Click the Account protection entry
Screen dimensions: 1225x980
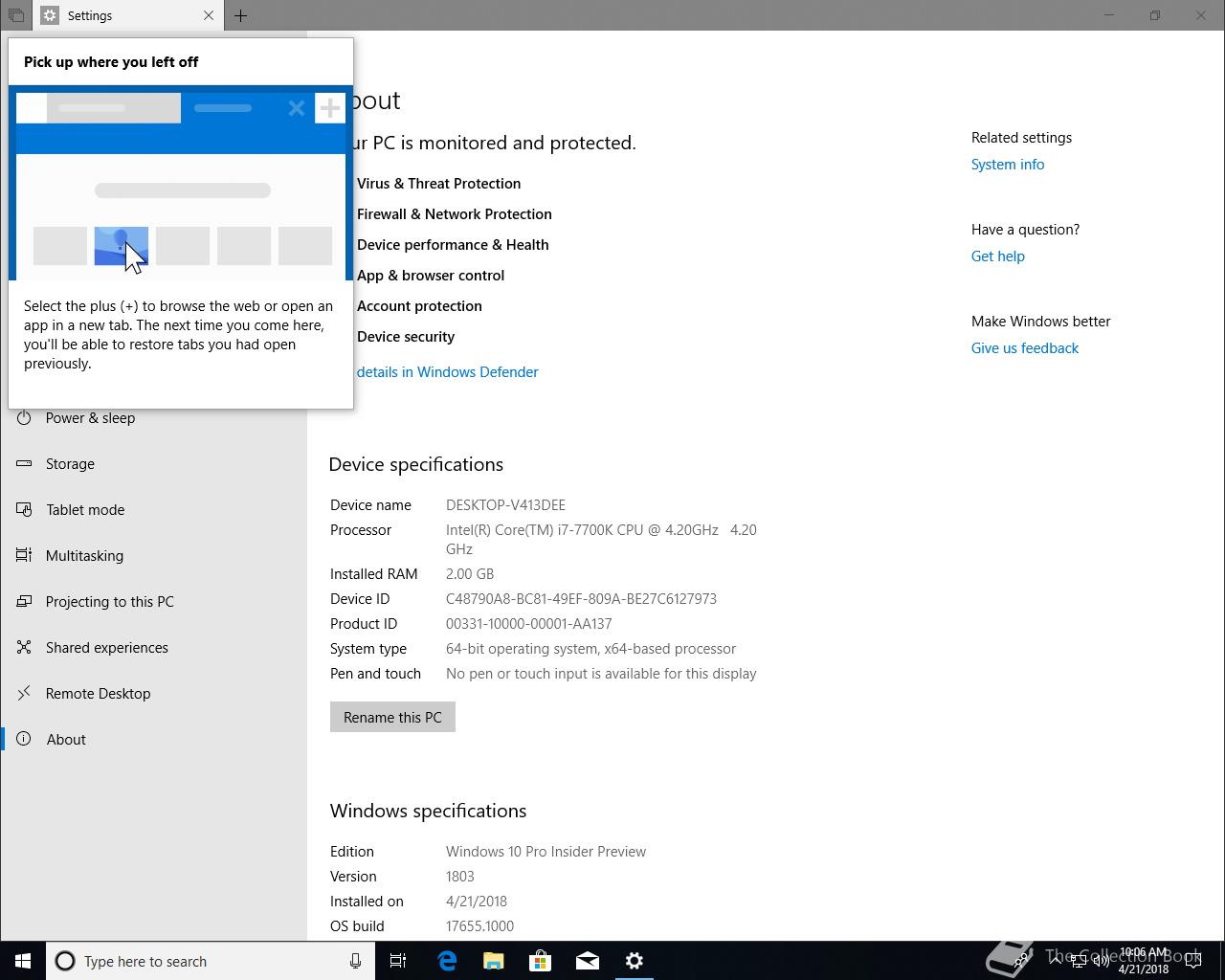coord(419,306)
